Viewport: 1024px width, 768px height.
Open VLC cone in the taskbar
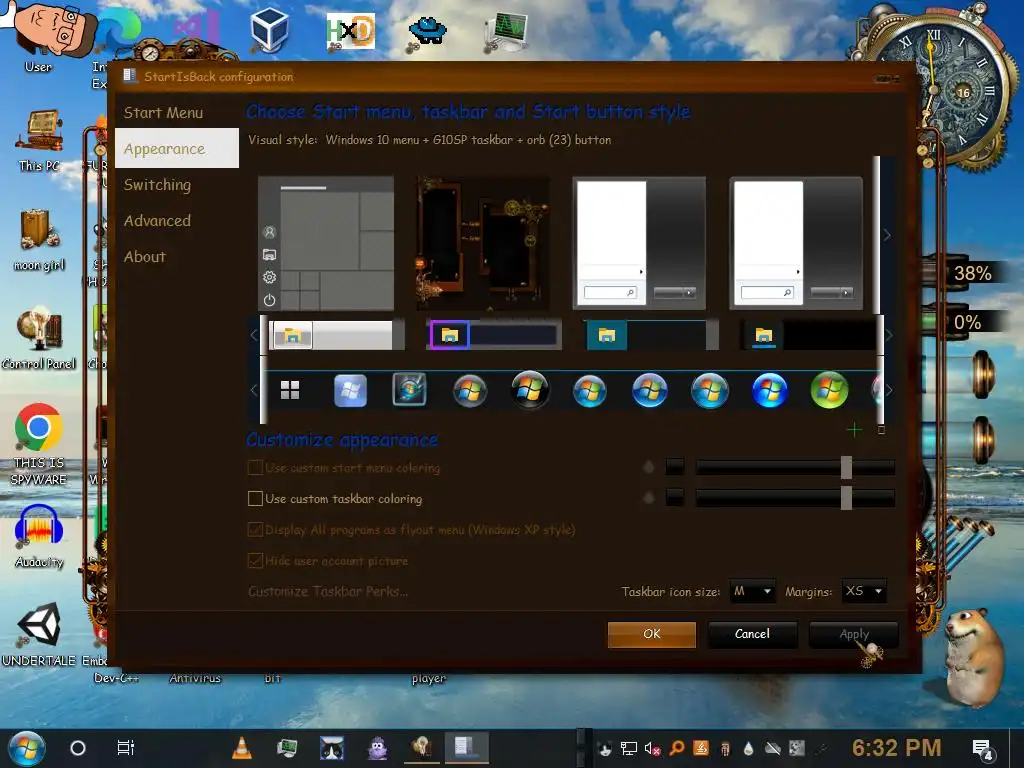pyautogui.click(x=242, y=748)
